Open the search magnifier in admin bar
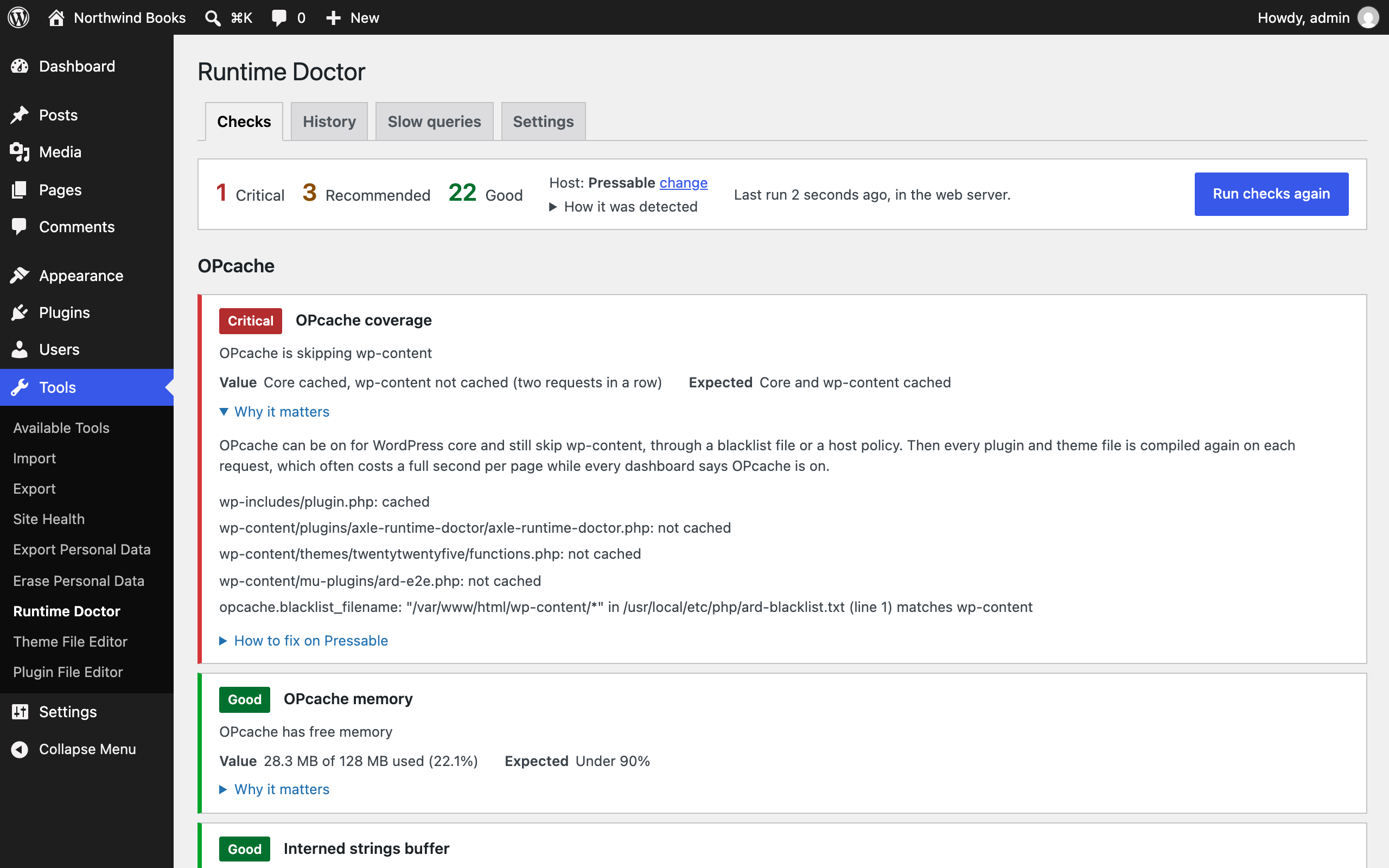 pyautogui.click(x=213, y=18)
